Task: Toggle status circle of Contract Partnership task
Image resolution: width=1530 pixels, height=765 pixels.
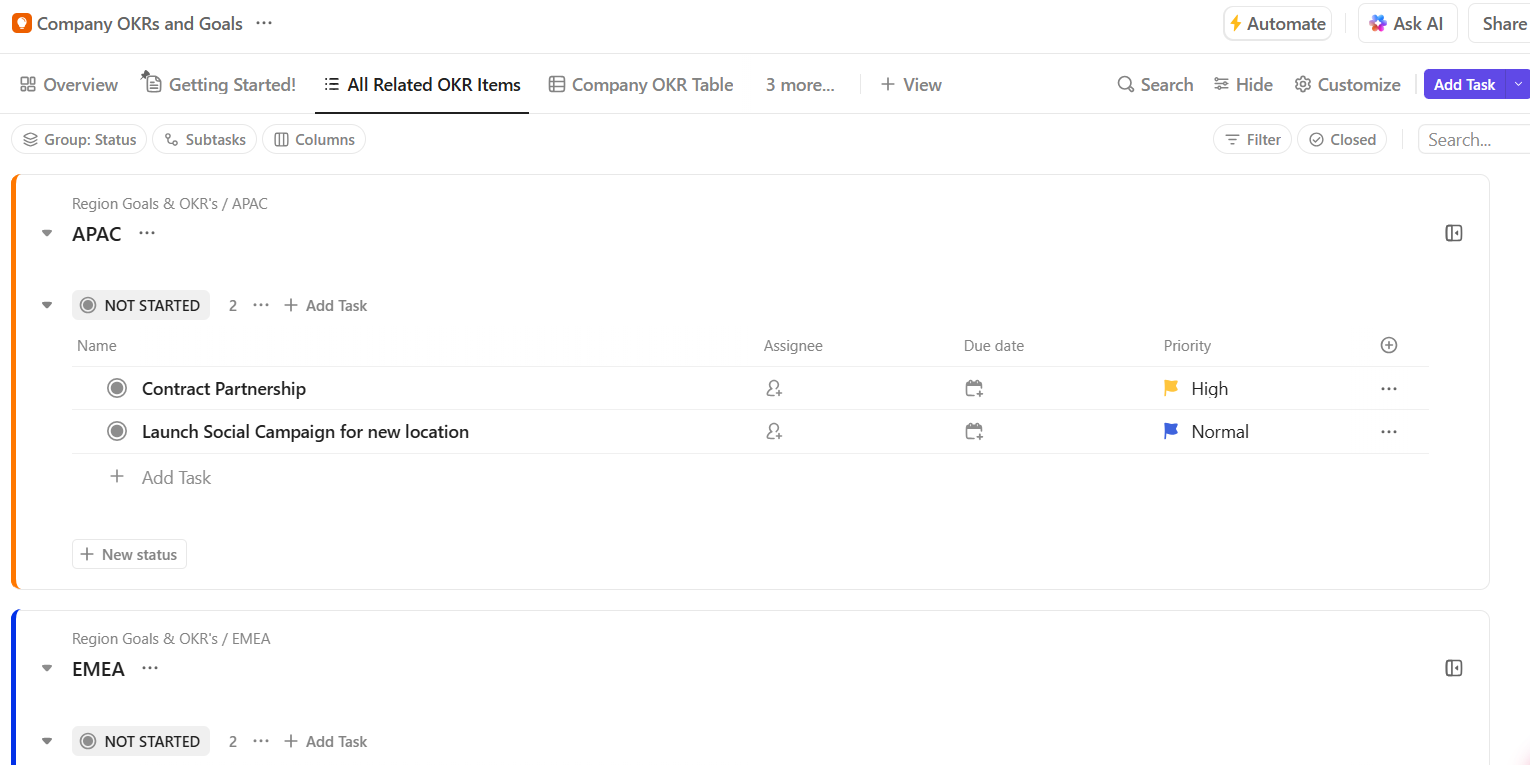Action: point(117,388)
